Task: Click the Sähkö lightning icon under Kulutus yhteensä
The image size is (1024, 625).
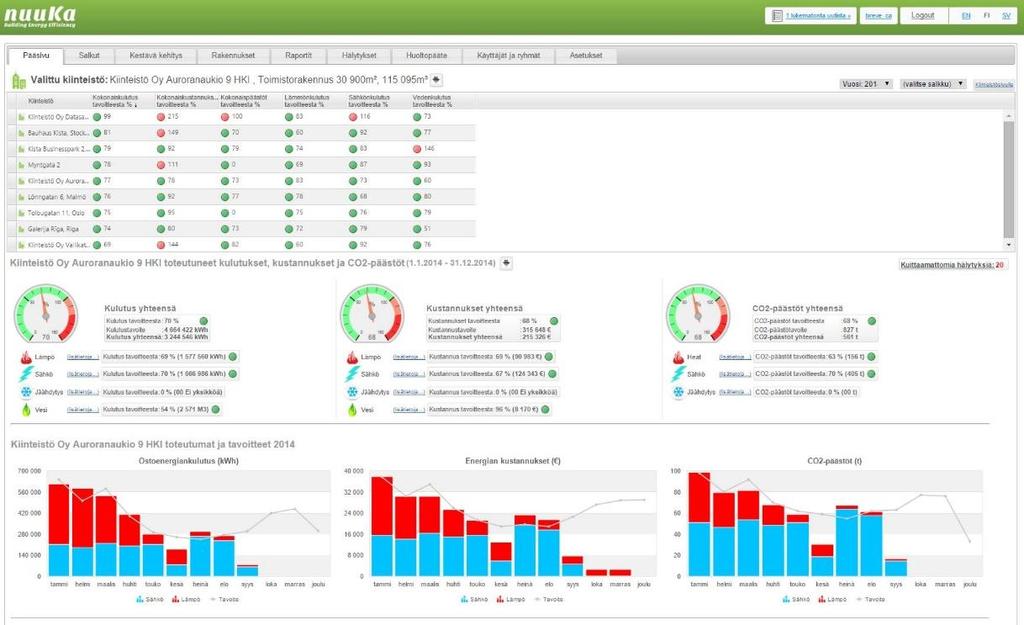Action: click(x=26, y=374)
